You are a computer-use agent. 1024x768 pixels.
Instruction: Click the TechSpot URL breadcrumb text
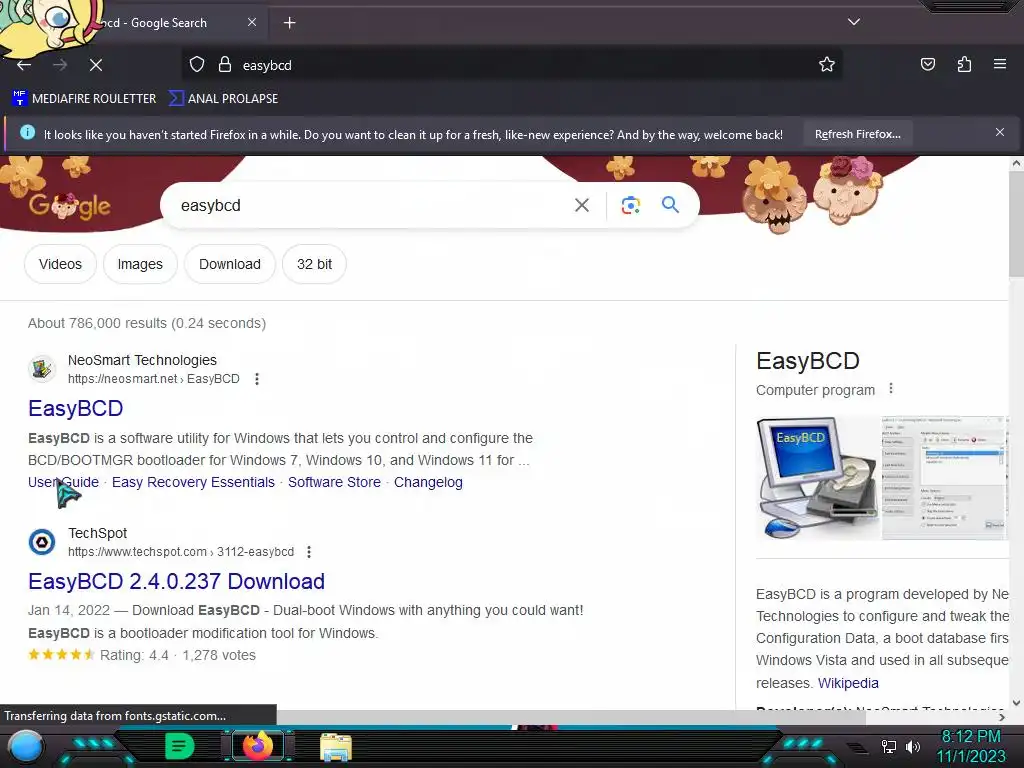click(181, 552)
